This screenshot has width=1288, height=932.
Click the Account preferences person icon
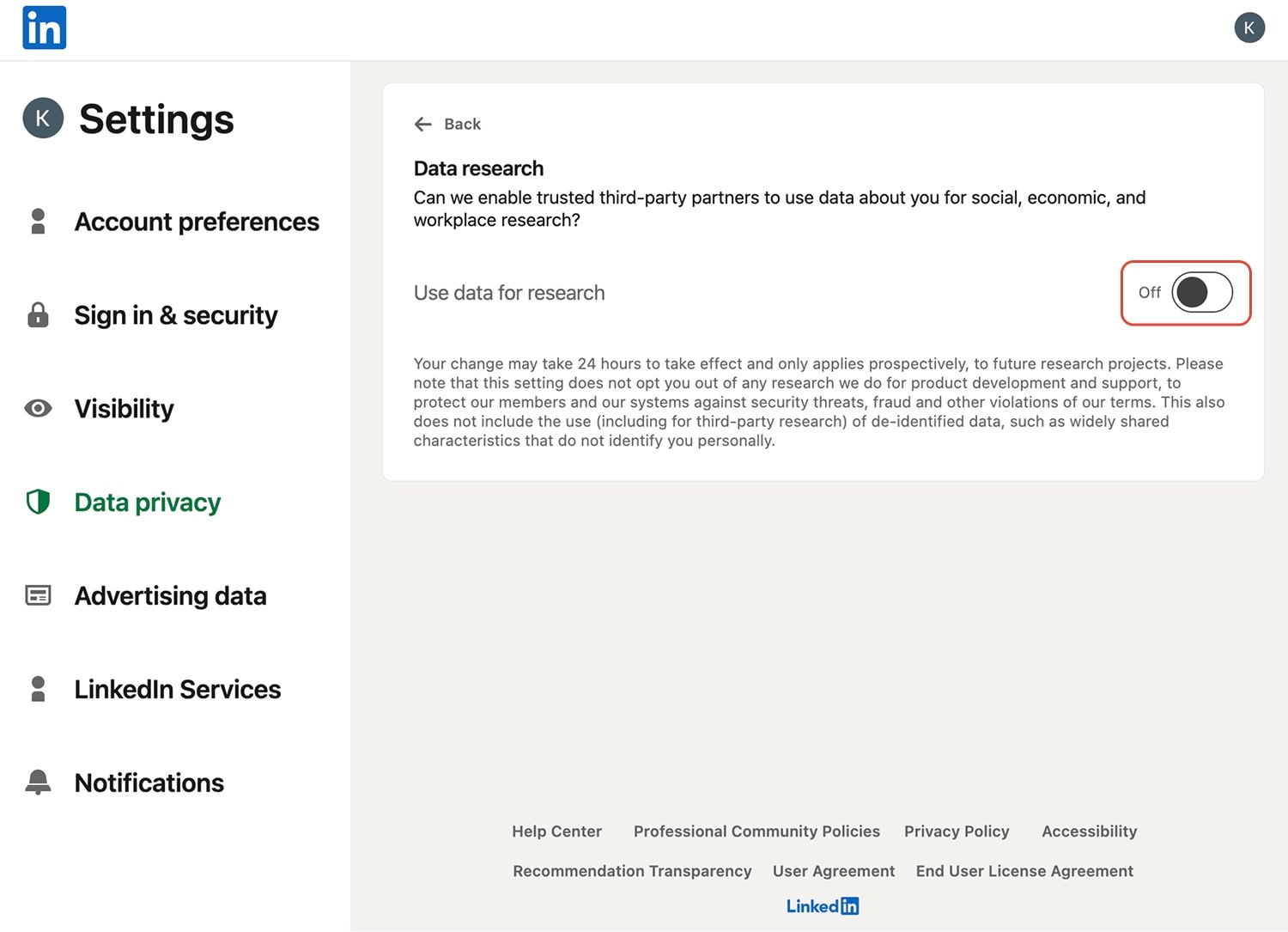pos(38,222)
